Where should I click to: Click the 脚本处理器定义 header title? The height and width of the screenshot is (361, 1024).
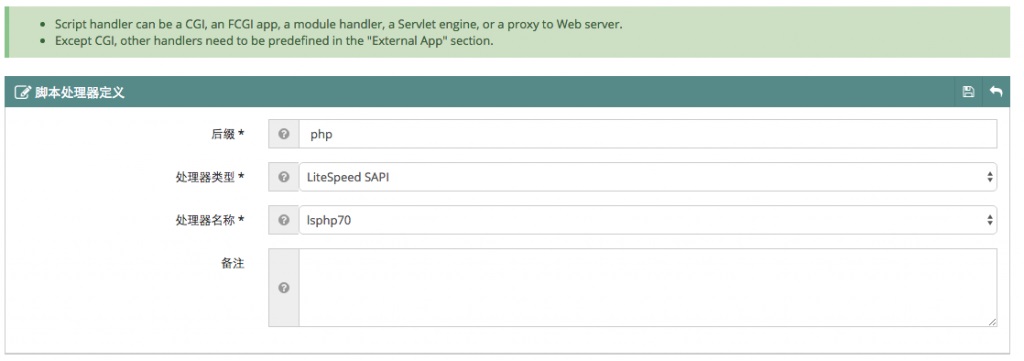click(x=80, y=92)
